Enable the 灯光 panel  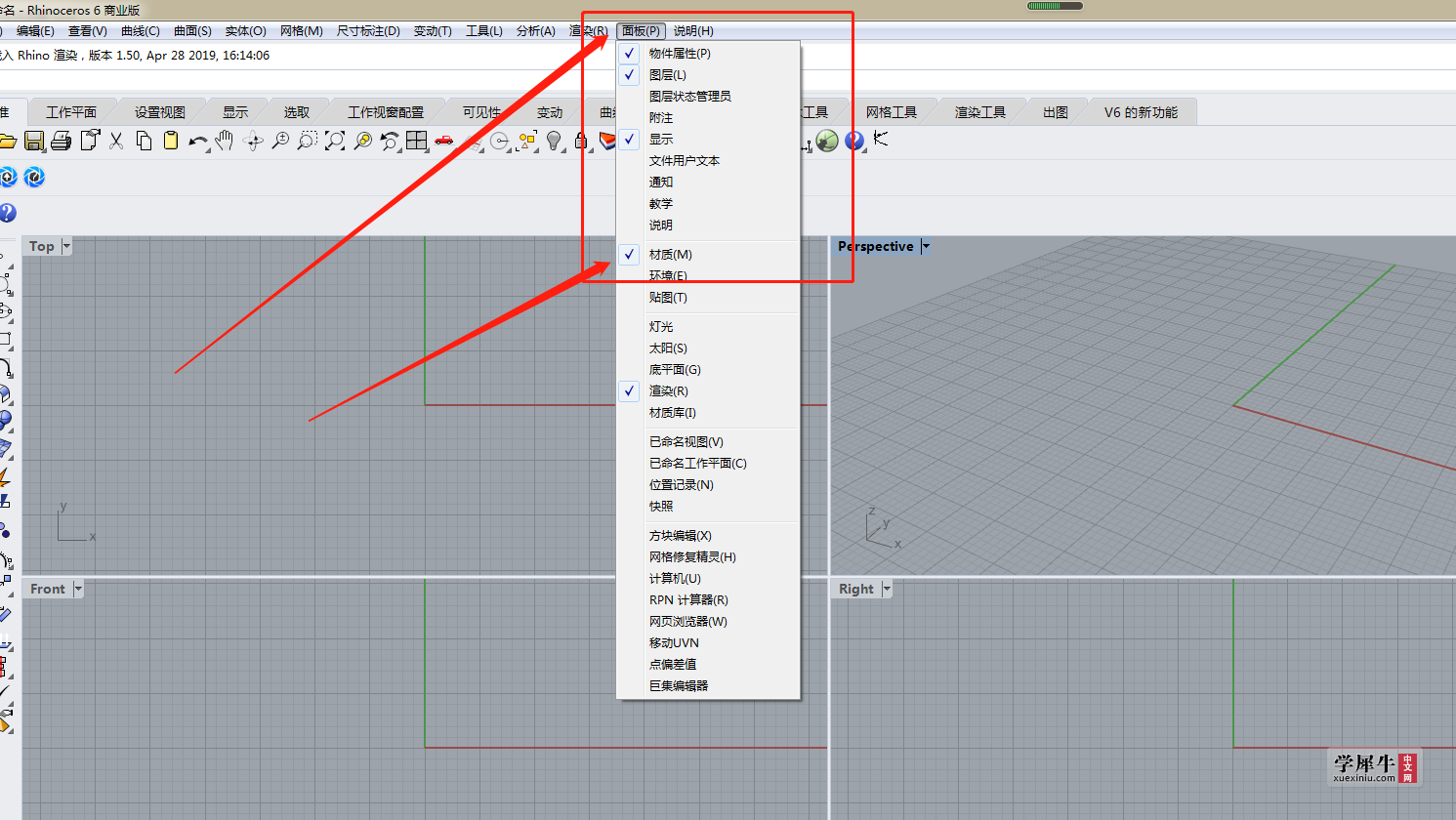tap(708, 327)
